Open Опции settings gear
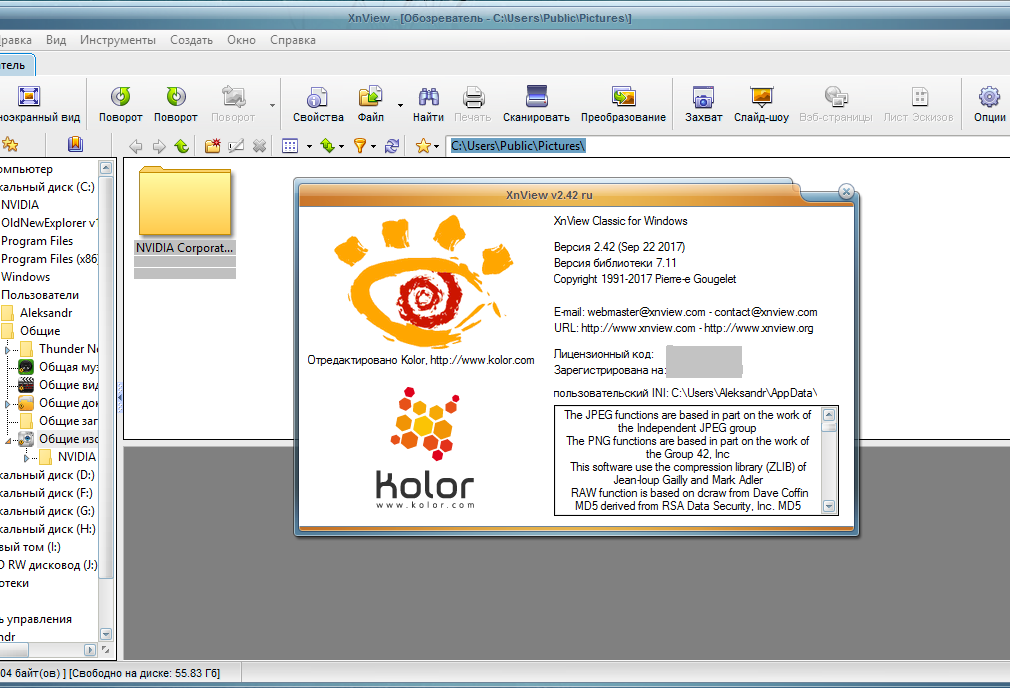 point(989,97)
